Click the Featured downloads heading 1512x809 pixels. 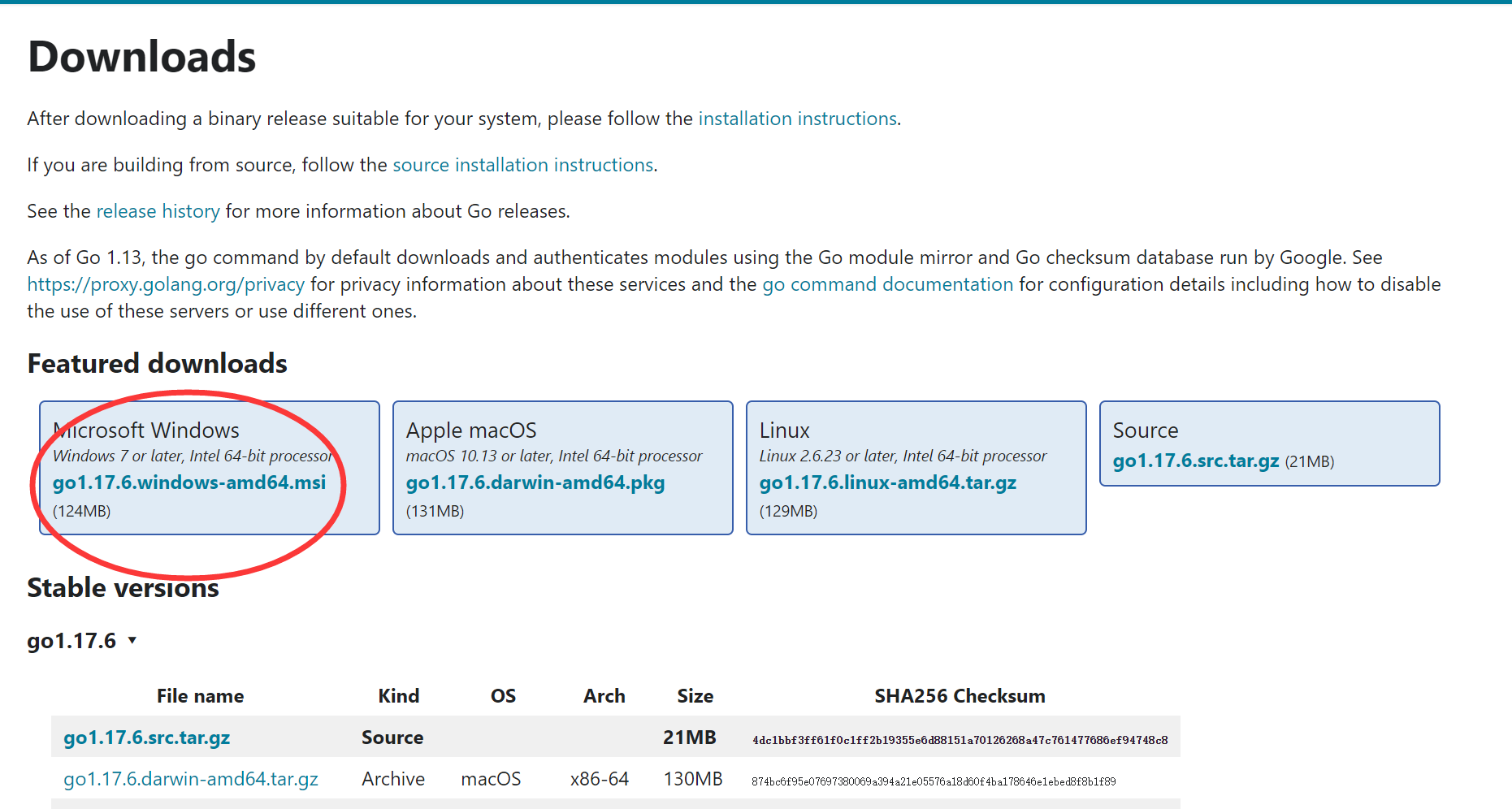[x=157, y=363]
